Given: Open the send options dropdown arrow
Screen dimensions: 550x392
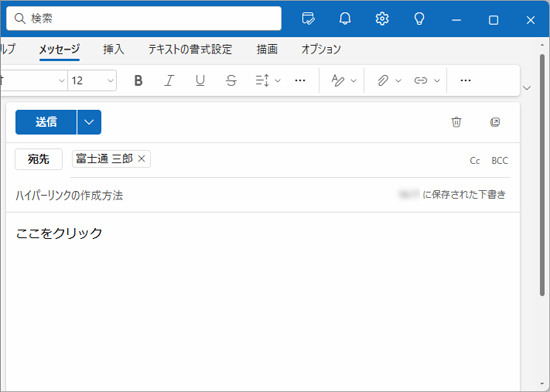Looking at the screenshot, I should pos(89,122).
